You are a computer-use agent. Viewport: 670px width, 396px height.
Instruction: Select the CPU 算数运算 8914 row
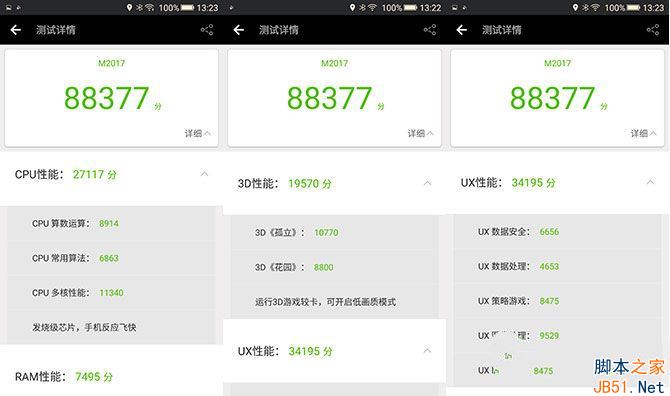(111, 223)
